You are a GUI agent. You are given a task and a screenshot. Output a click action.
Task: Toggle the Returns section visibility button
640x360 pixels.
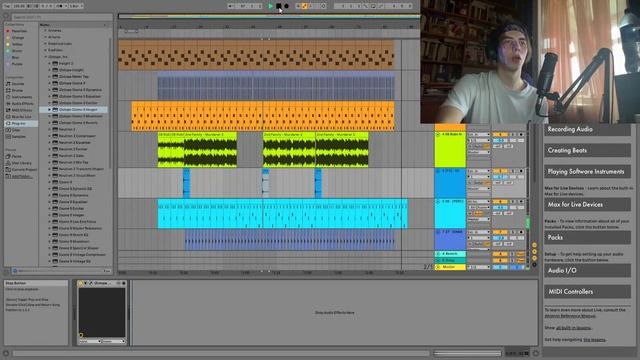[x=534, y=252]
